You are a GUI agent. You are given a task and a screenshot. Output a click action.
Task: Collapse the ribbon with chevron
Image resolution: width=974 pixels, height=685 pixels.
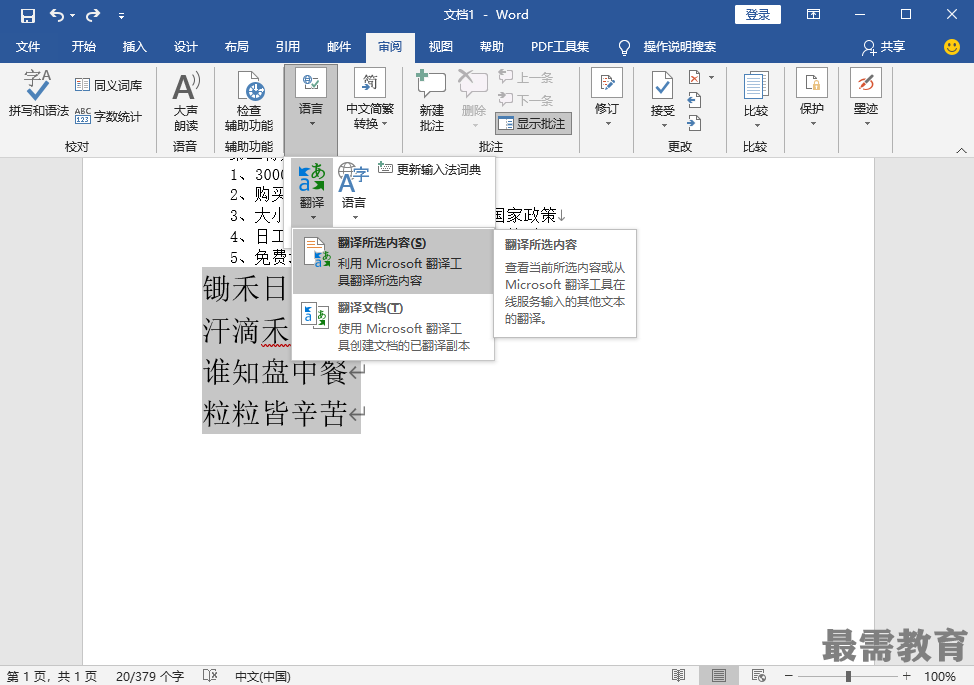(961, 150)
